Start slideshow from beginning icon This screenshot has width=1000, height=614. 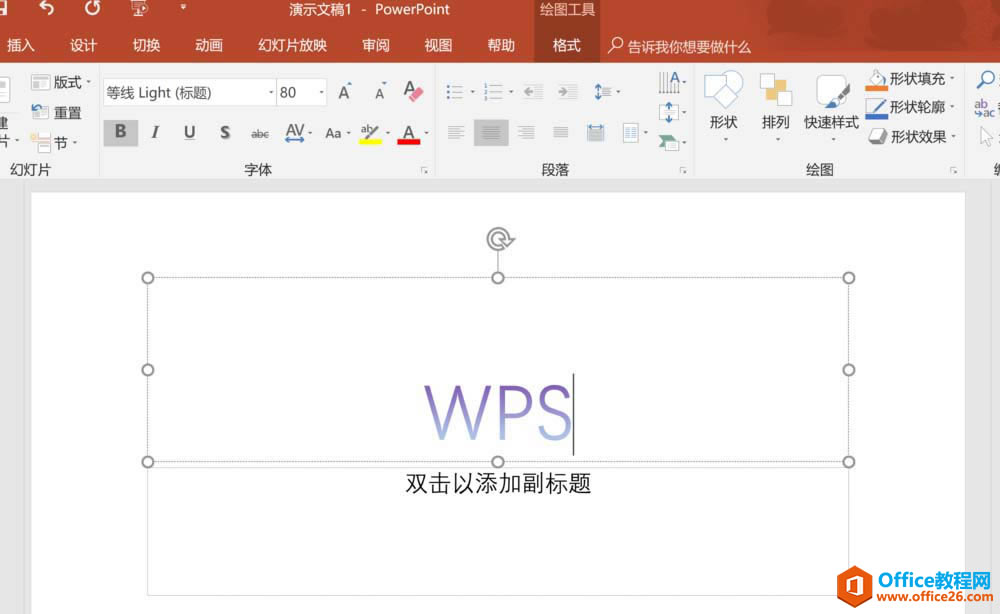tap(140, 8)
